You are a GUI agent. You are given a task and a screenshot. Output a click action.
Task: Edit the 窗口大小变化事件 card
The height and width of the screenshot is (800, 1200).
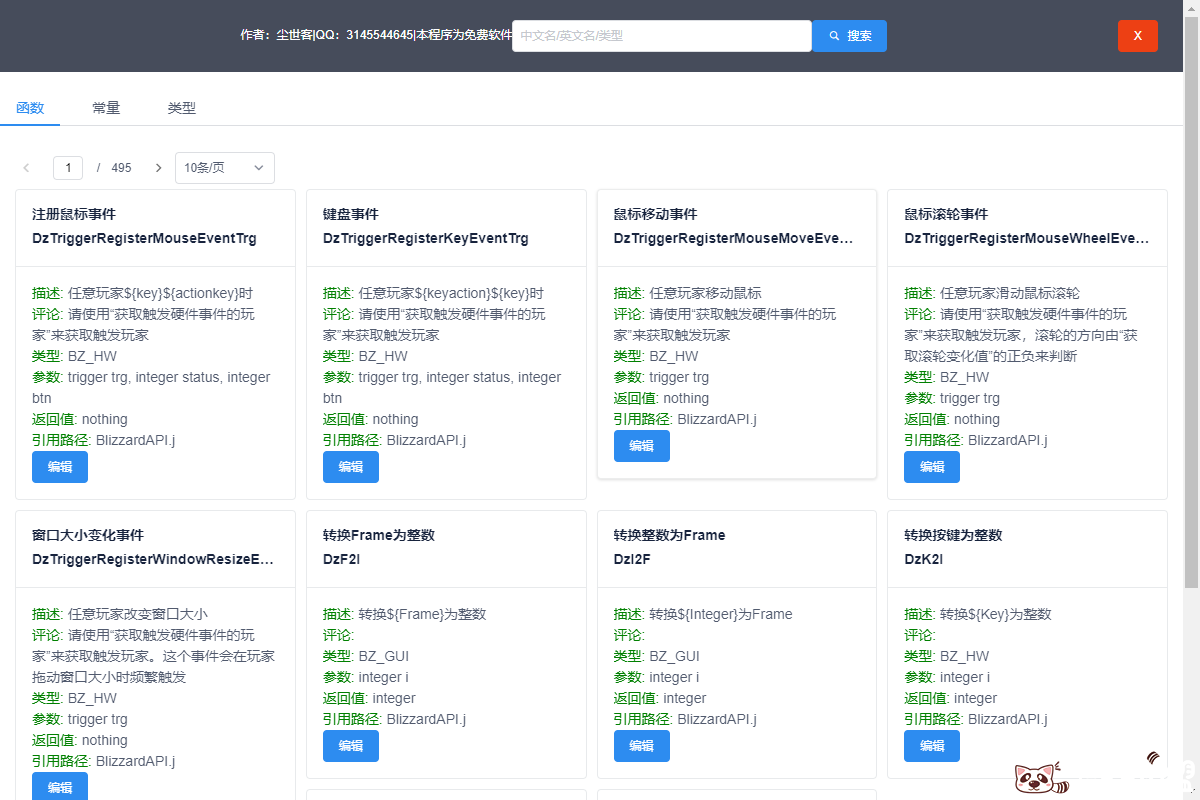[60, 787]
